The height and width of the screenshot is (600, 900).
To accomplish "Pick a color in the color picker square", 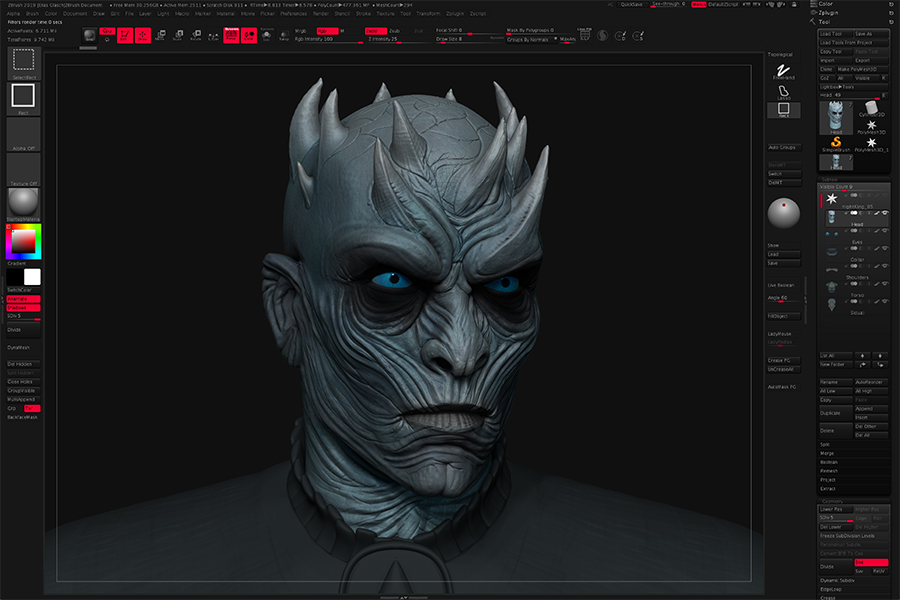I will 24,241.
